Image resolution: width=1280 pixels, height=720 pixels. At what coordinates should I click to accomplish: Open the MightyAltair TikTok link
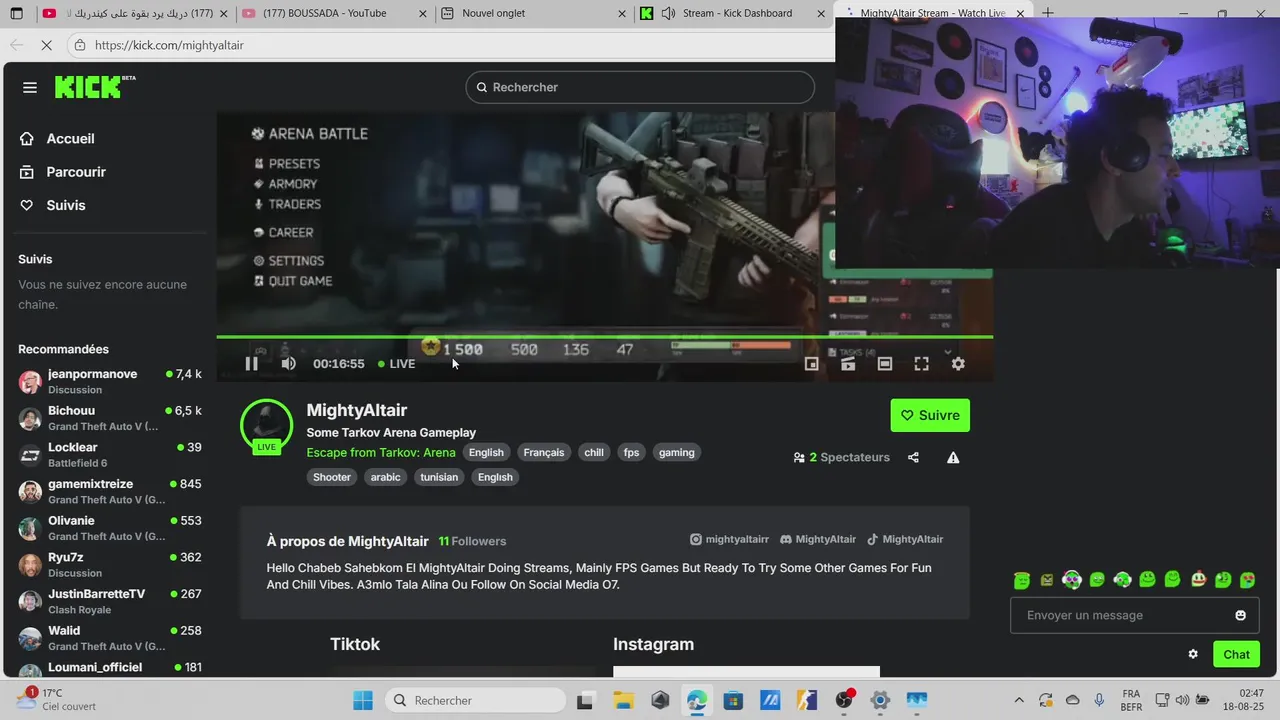(x=905, y=539)
